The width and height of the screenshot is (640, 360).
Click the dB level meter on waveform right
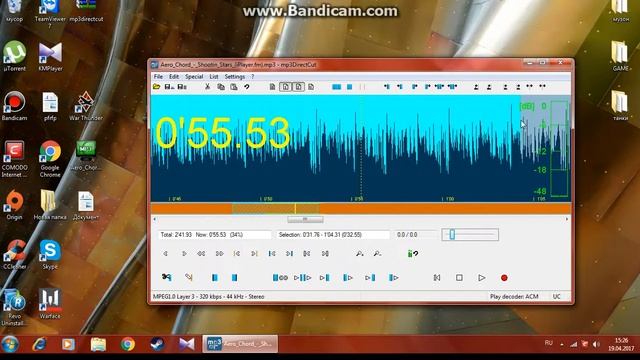559,149
